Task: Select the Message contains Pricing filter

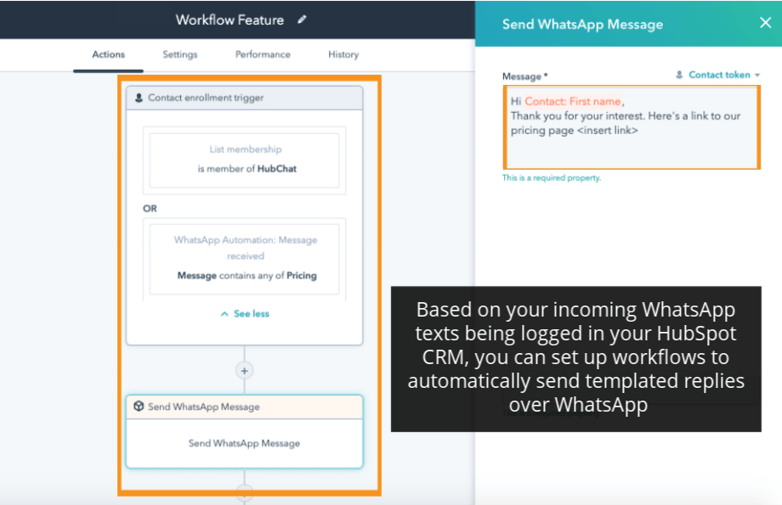Action: (244, 258)
